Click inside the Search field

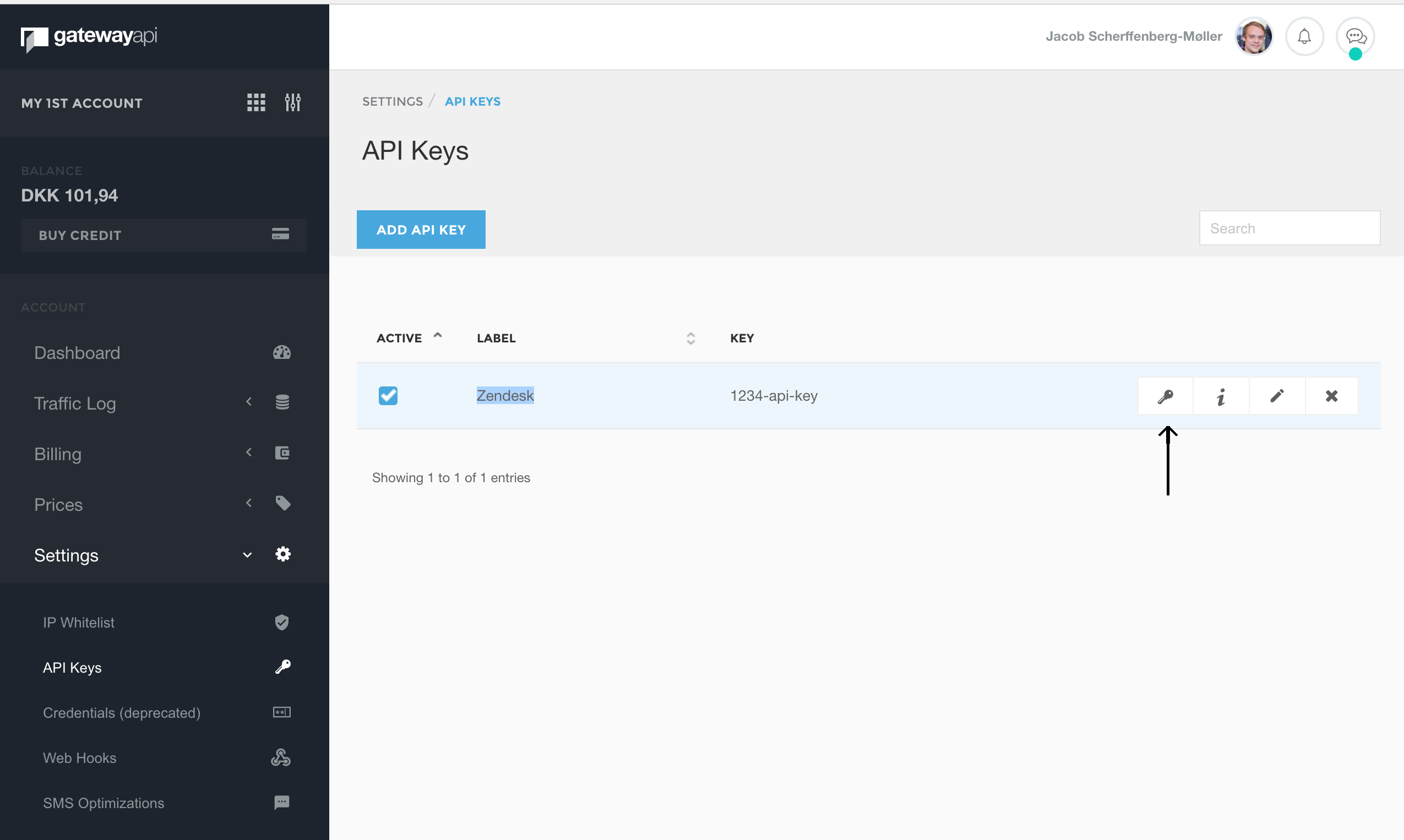click(x=1289, y=228)
